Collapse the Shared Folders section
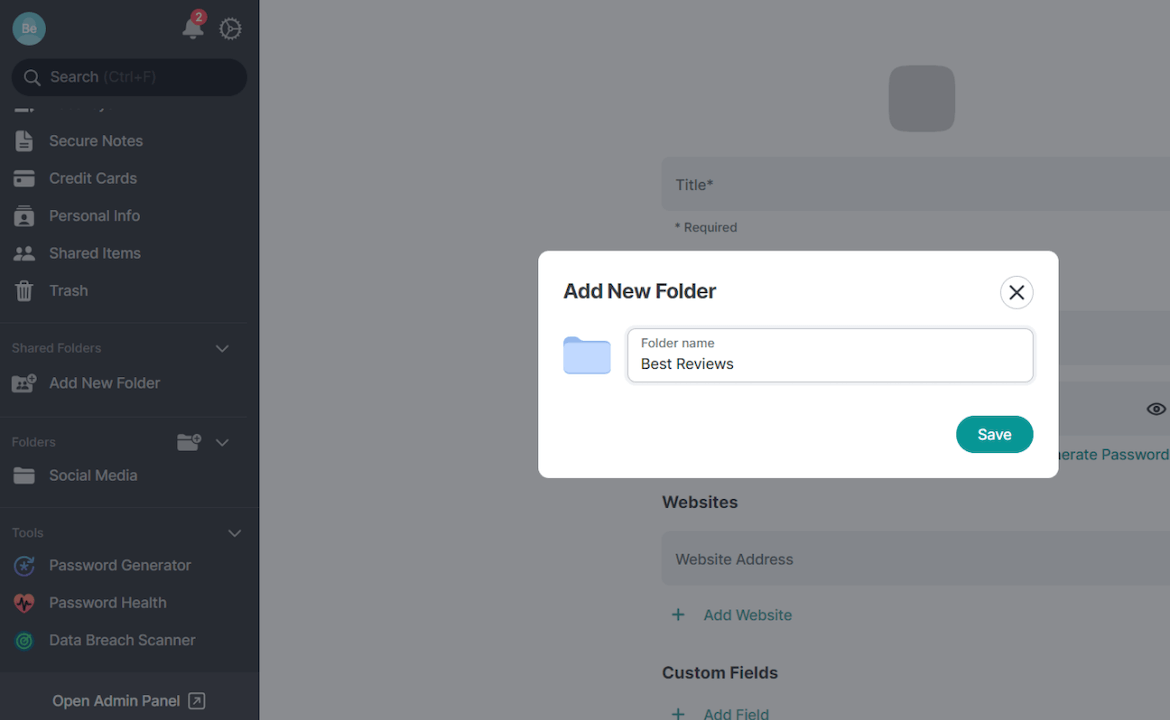The image size is (1170, 720). [222, 348]
